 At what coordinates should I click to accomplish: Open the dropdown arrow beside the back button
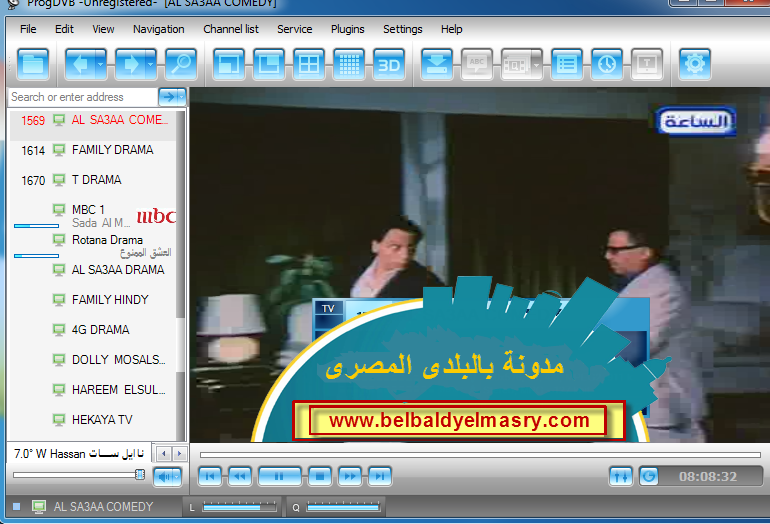click(101, 64)
